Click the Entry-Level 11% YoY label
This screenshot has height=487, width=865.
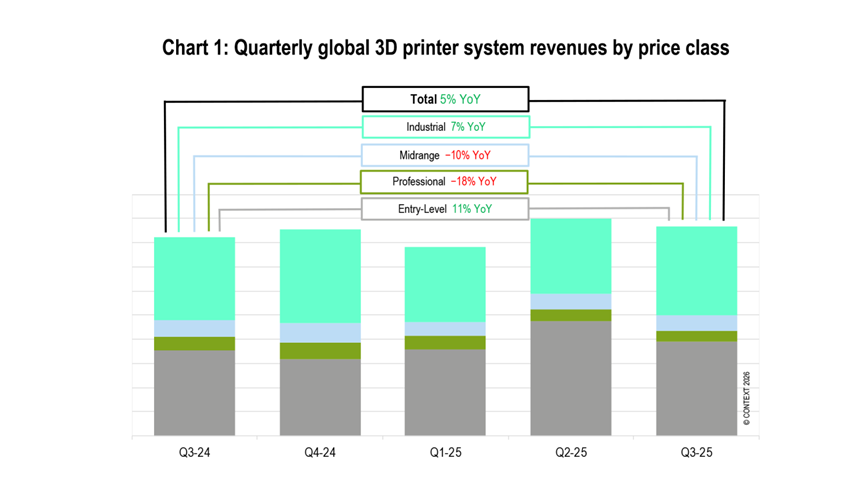[x=445, y=209]
